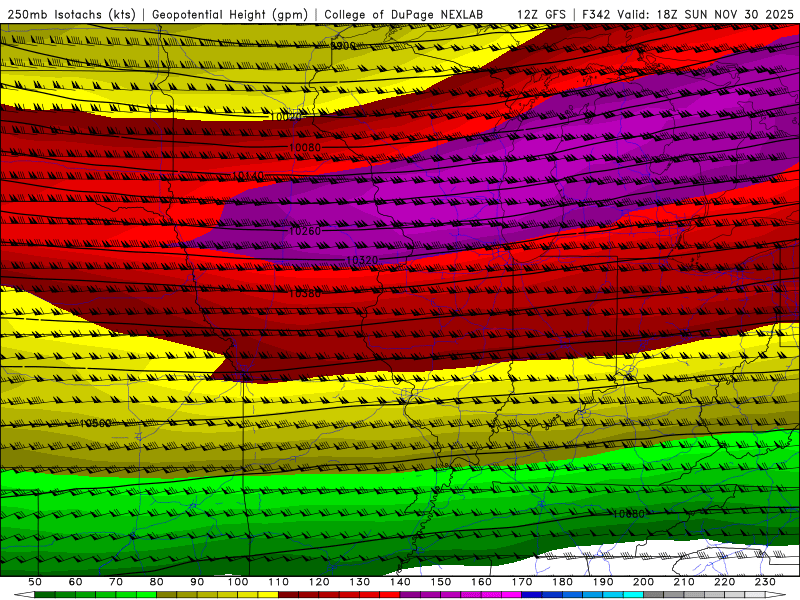The width and height of the screenshot is (800, 600).
Task: Click the 10020 height contour label
Action: [286, 116]
